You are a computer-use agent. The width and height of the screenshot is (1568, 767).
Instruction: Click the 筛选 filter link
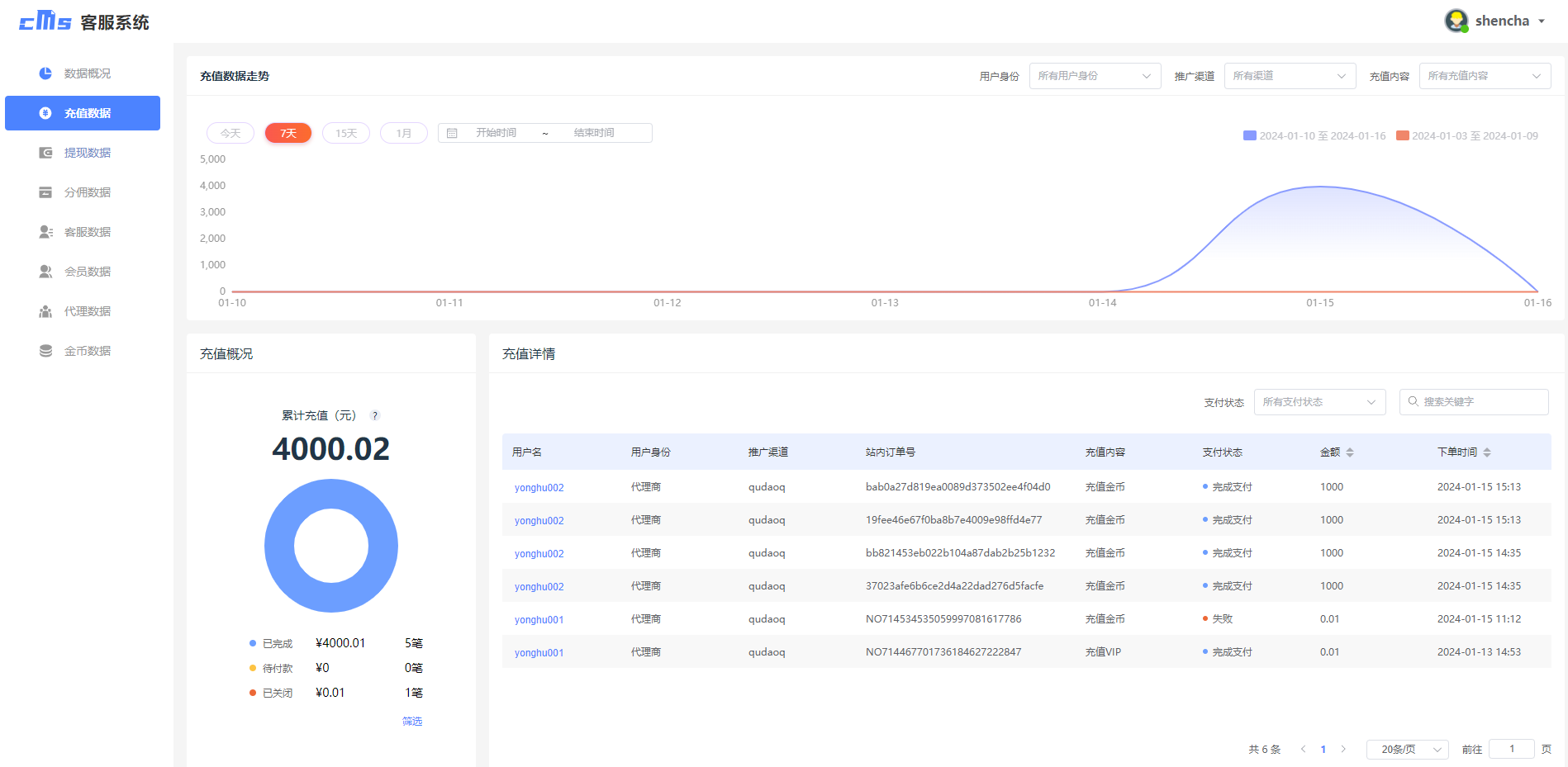click(412, 721)
